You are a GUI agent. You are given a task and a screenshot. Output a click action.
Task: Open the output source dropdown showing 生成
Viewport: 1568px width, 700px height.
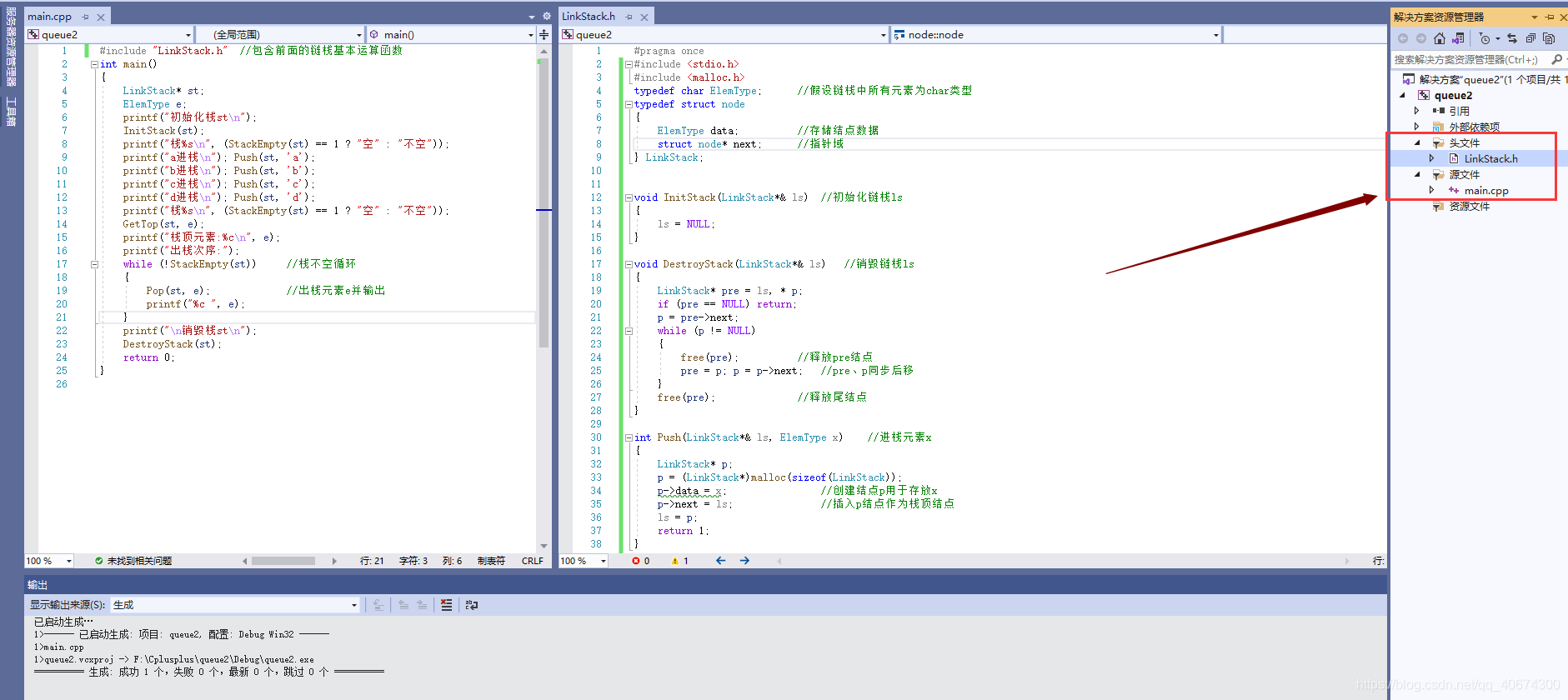pos(235,605)
